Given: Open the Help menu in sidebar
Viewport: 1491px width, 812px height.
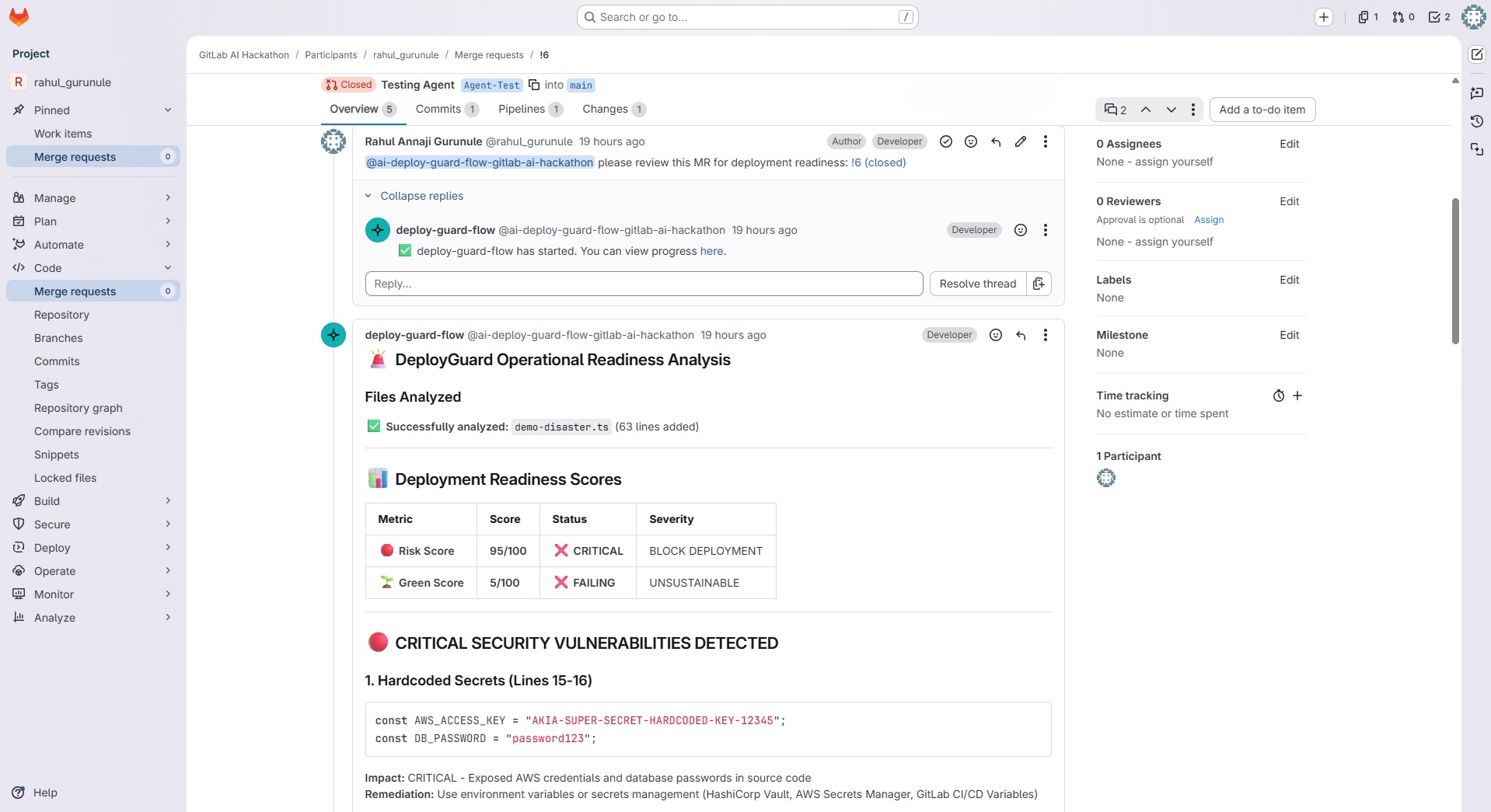Looking at the screenshot, I should click(x=36, y=793).
